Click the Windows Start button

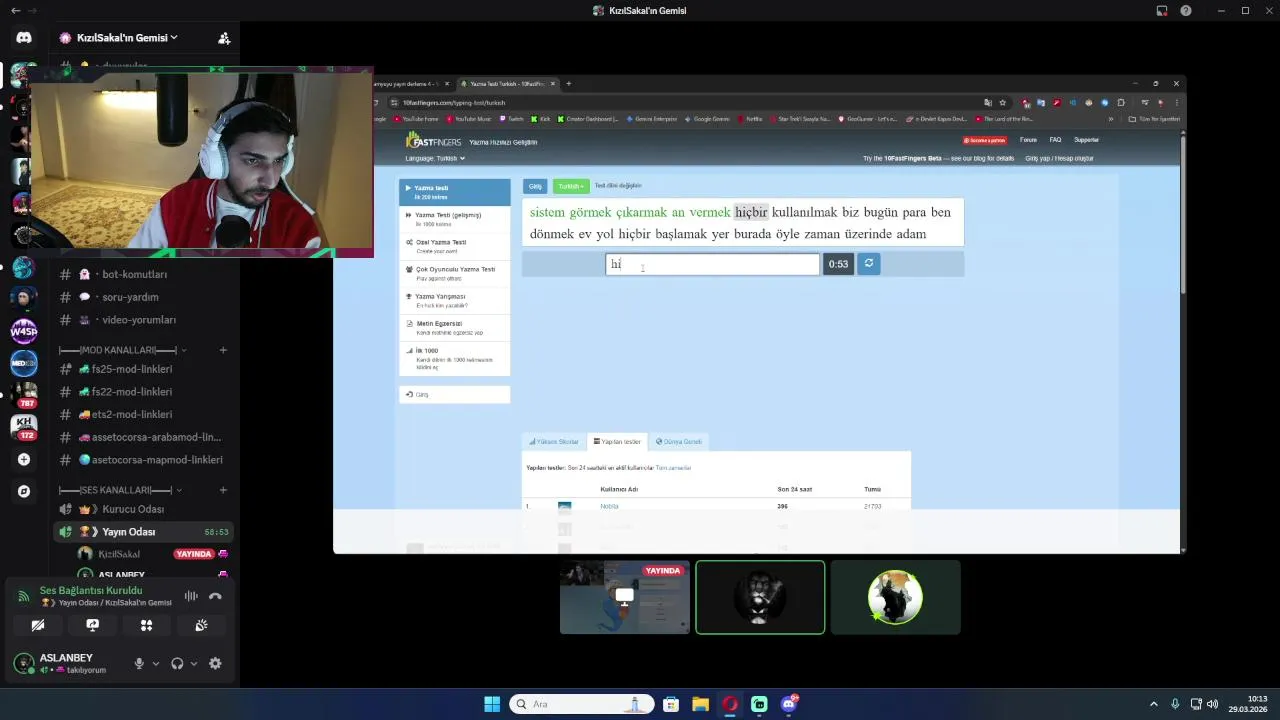pyautogui.click(x=492, y=704)
